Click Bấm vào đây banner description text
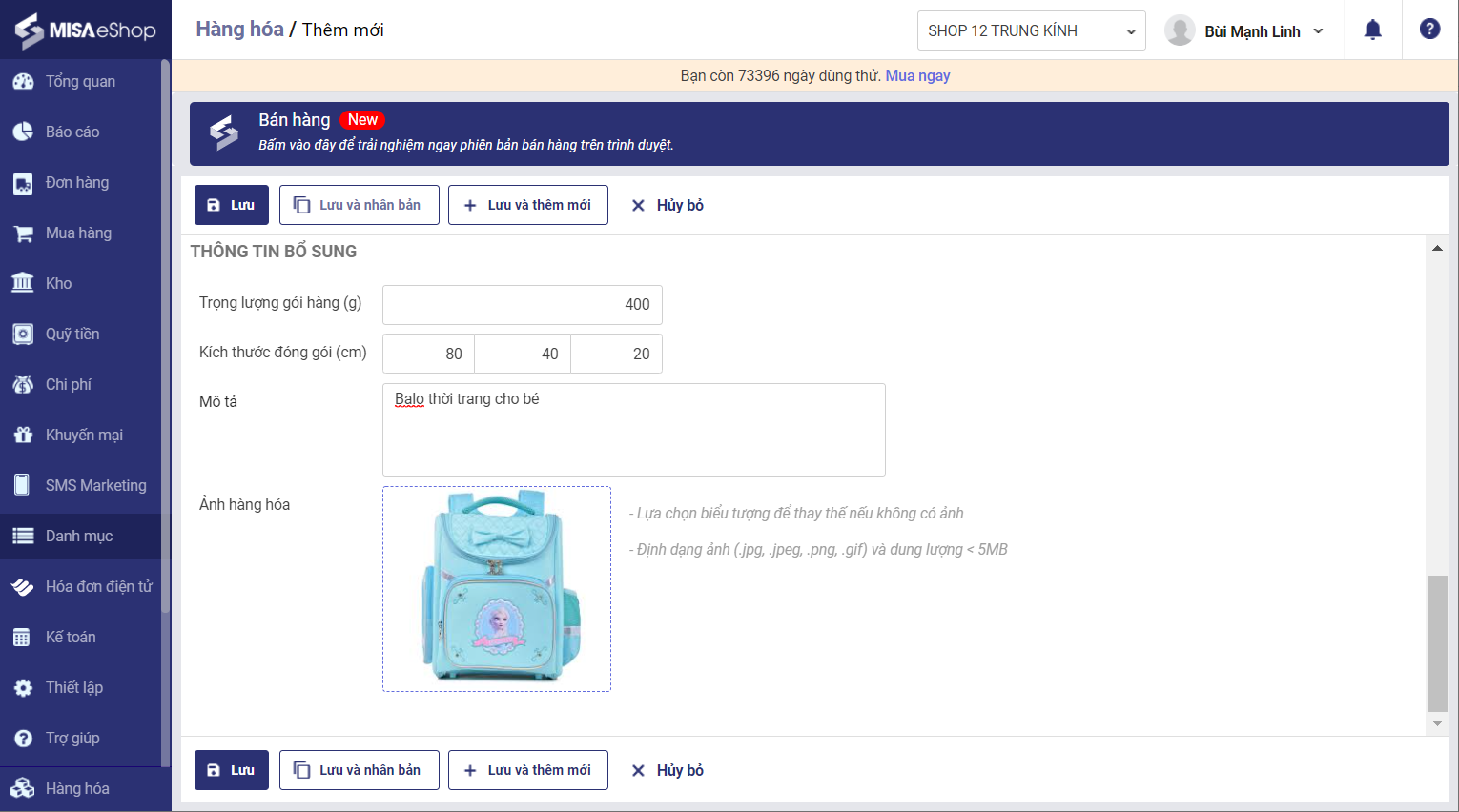Viewport: 1459px width, 812px height. tap(466, 145)
